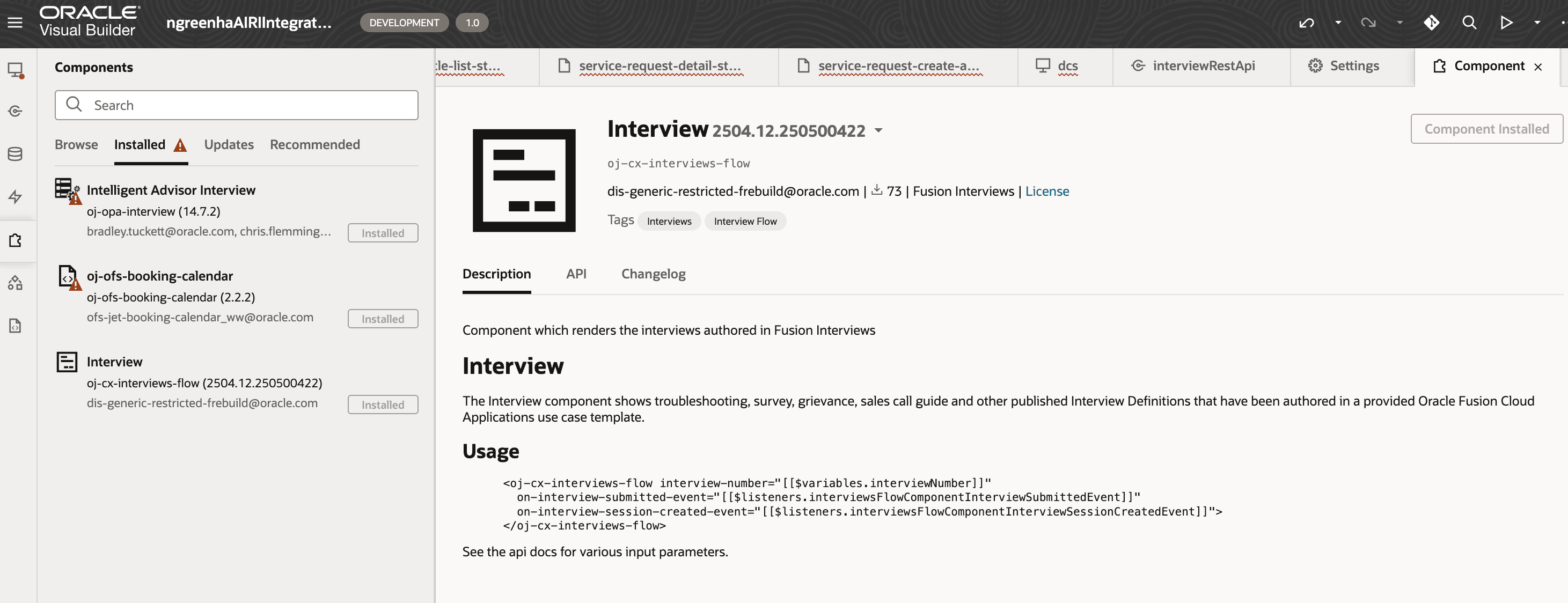Screen dimensions: 1568x603
Task: Click the ngreenhaAIRIIntegrat... application name
Action: pos(248,23)
